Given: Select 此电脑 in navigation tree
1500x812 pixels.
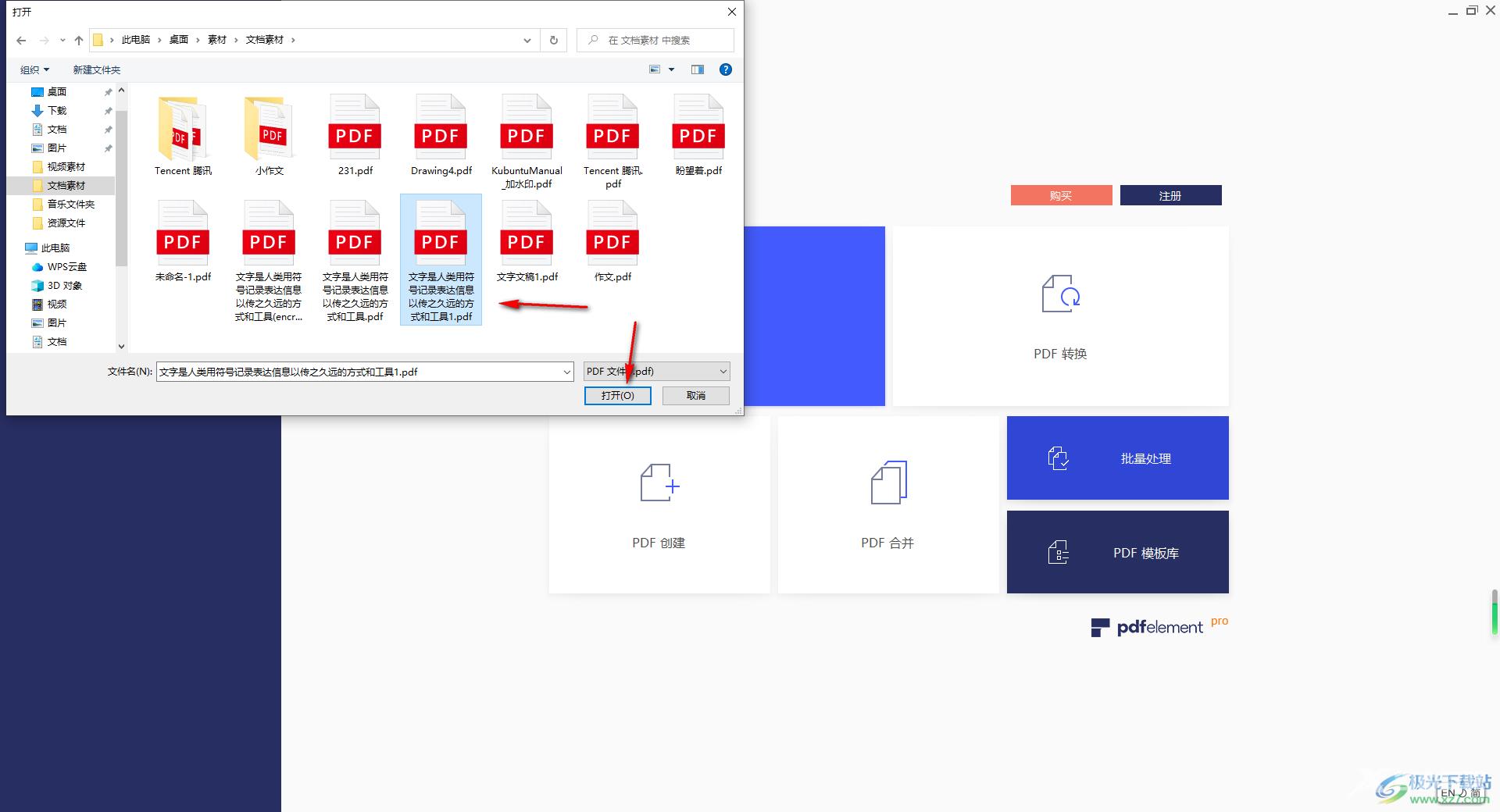Looking at the screenshot, I should 55,248.
